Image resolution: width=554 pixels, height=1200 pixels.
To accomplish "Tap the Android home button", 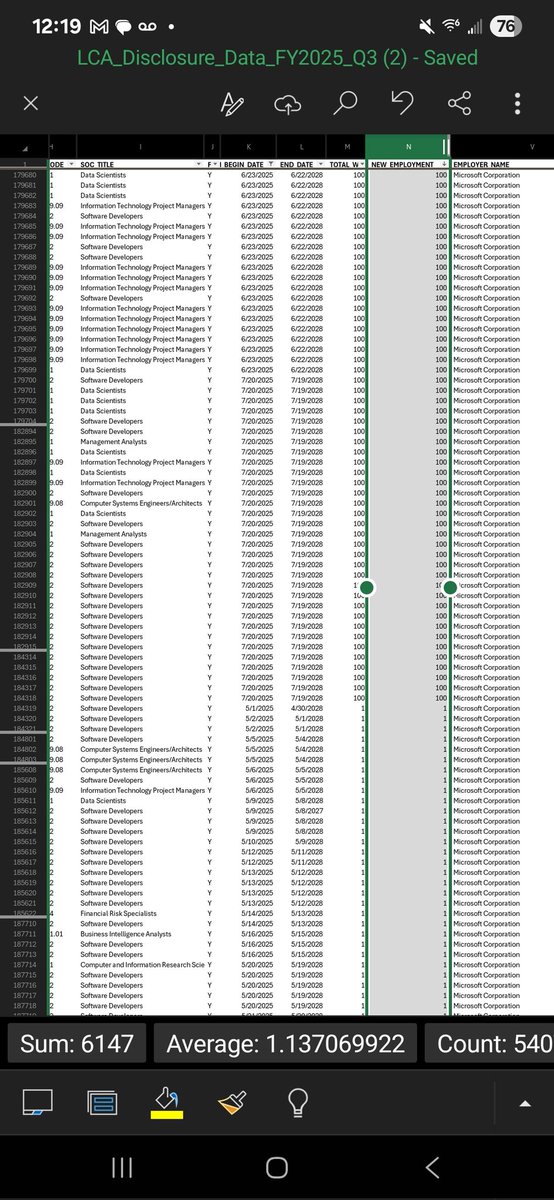I will (277, 1167).
